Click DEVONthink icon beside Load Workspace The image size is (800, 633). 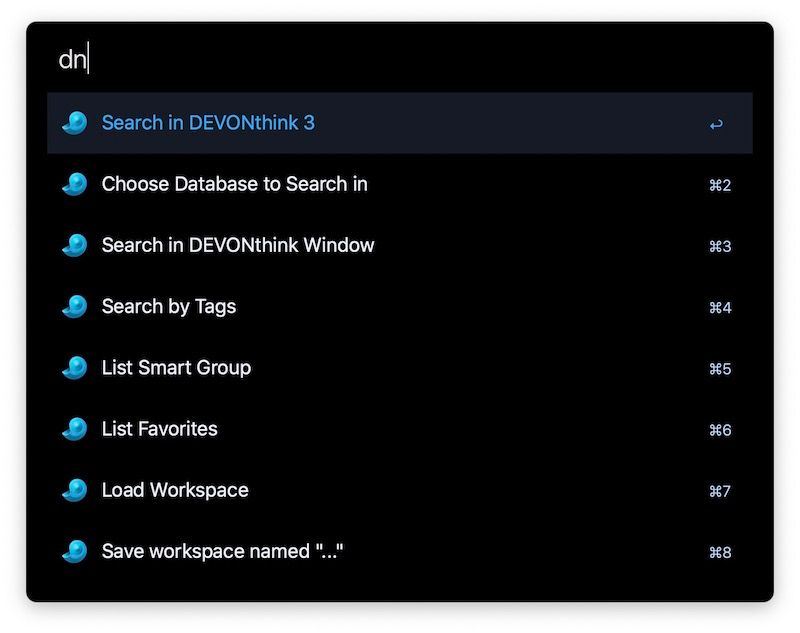pos(75,490)
